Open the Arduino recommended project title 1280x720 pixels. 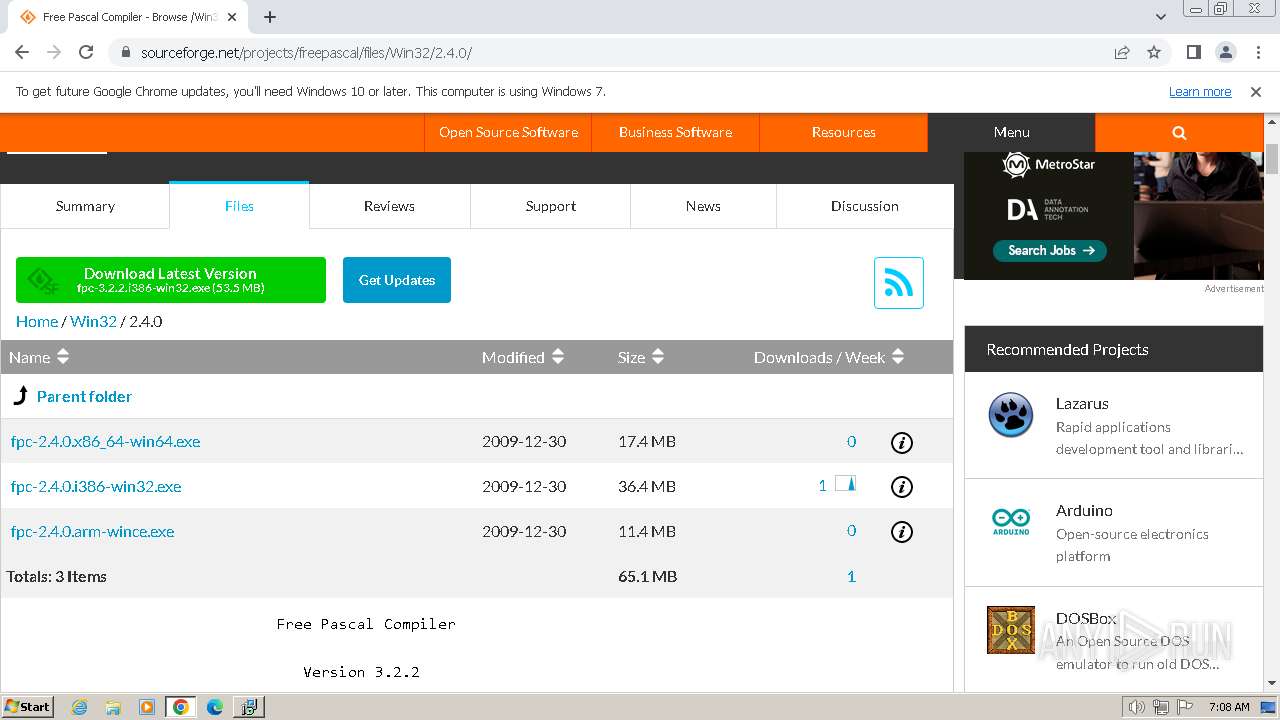pos(1084,510)
